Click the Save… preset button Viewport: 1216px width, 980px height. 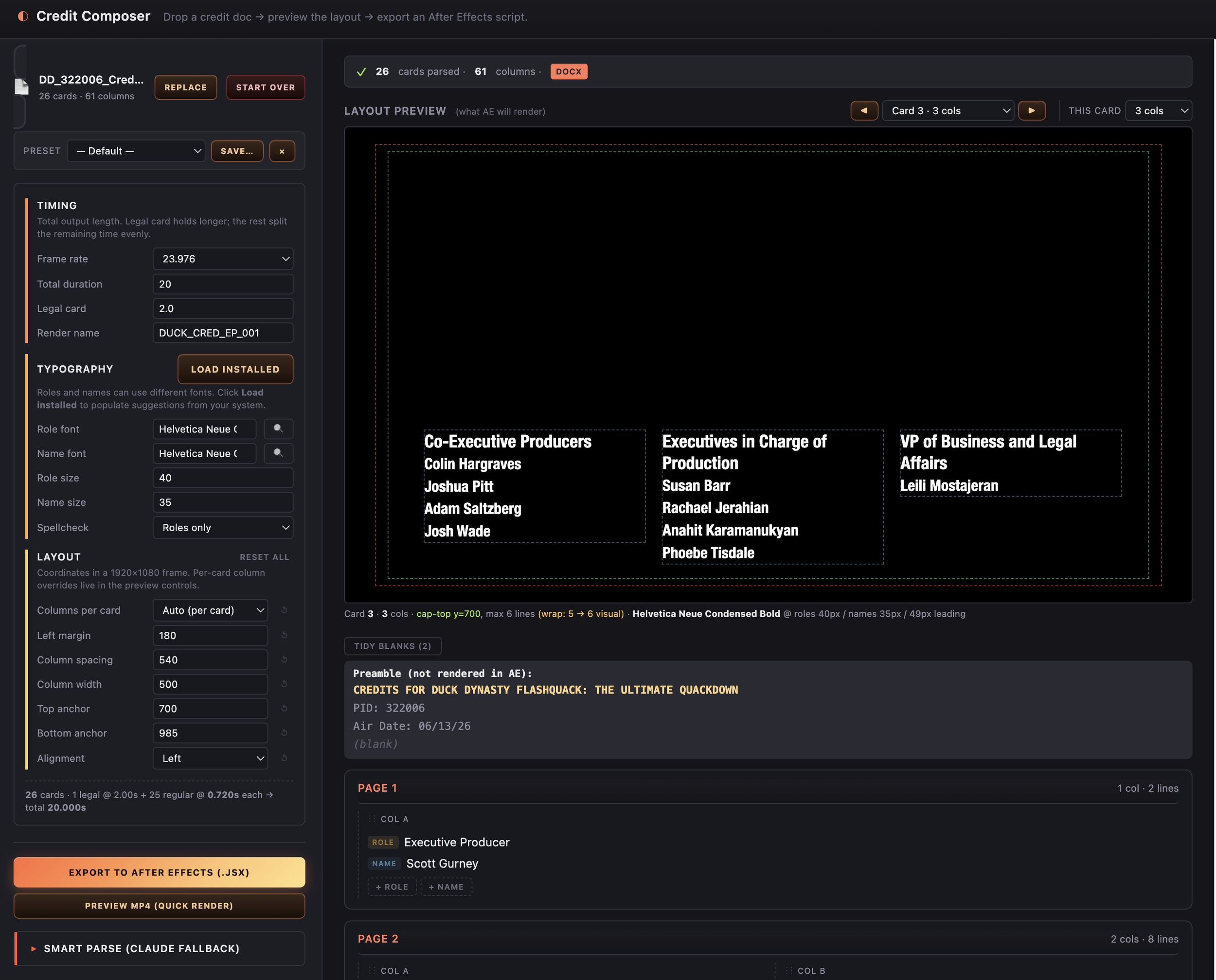[237, 151]
